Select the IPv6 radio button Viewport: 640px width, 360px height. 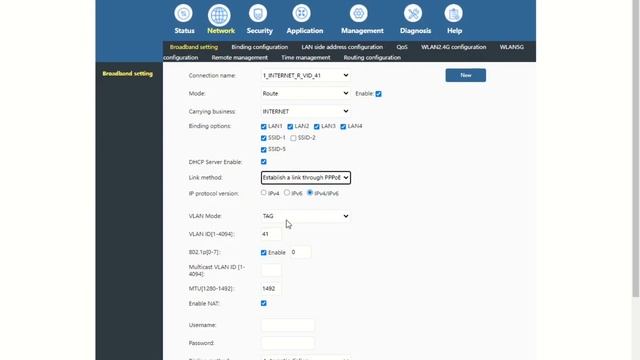(287, 193)
